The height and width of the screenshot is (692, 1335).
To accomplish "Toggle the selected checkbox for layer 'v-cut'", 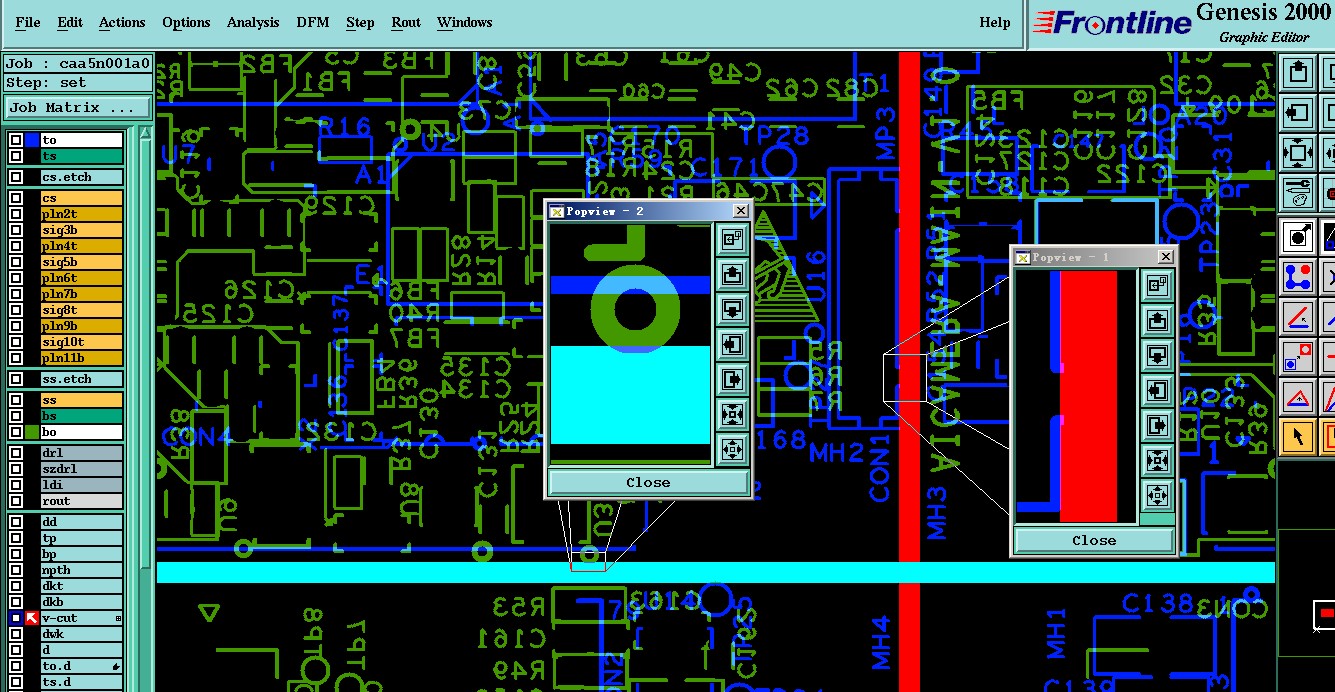I will [16, 618].
